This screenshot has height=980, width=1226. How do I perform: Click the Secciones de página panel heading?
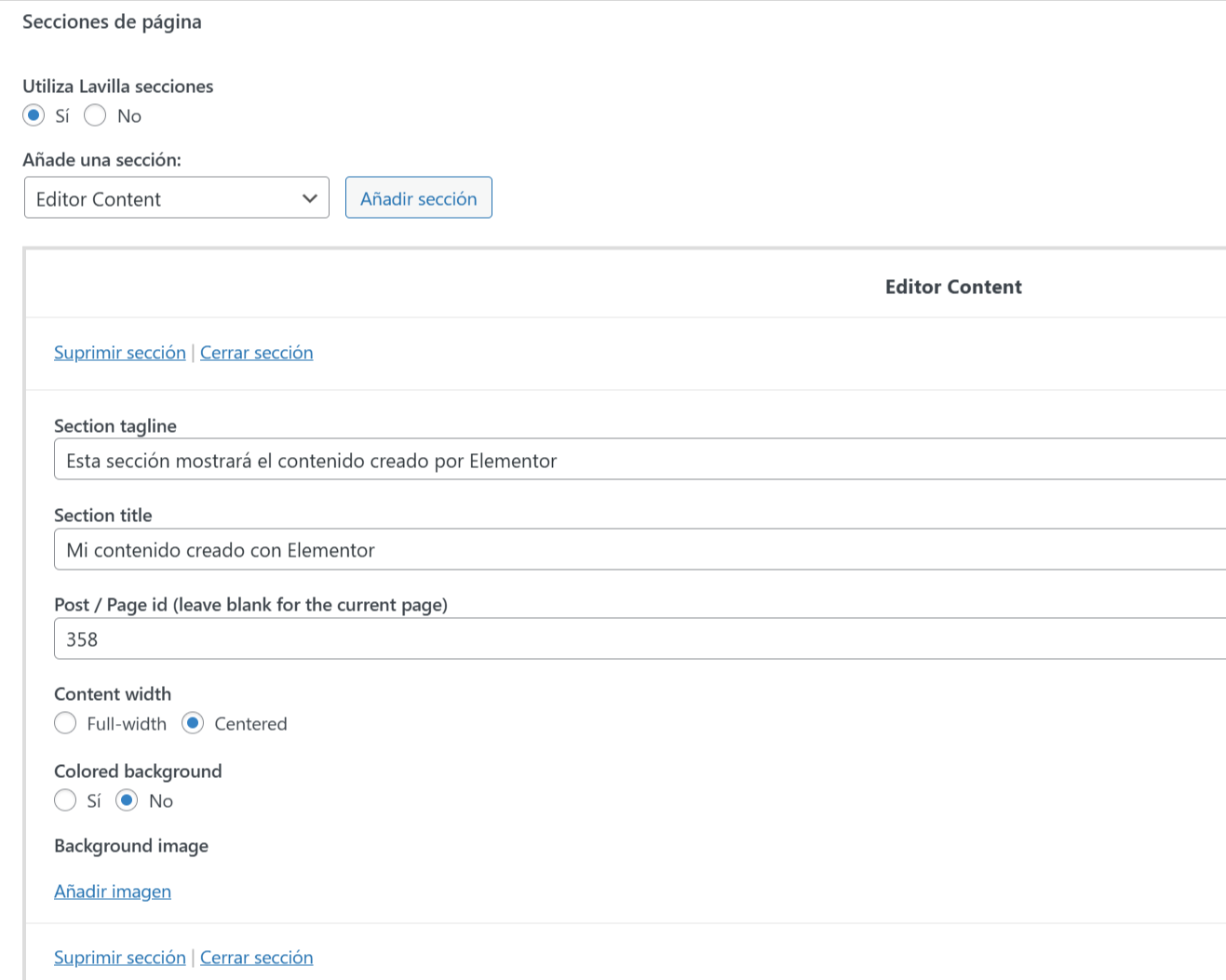click(x=112, y=21)
